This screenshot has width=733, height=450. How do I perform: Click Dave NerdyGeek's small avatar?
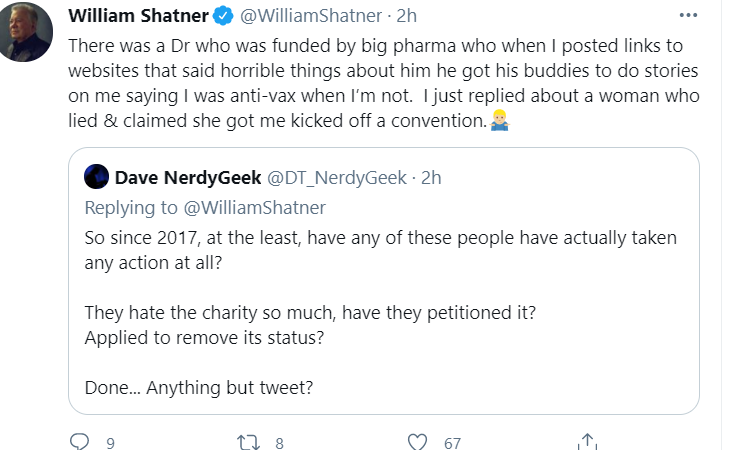pyautogui.click(x=97, y=178)
